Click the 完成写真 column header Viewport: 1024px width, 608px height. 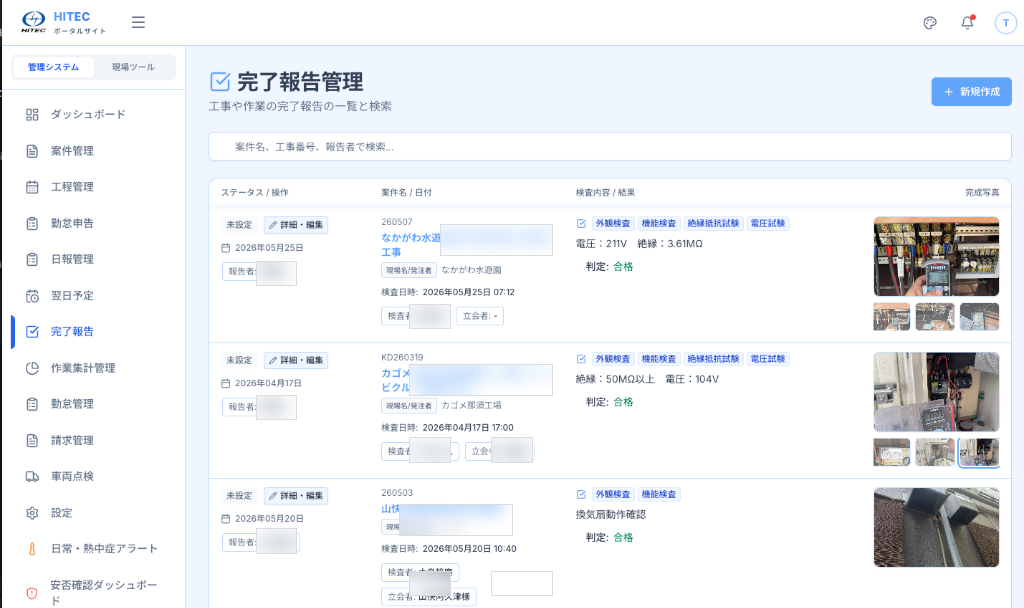[982, 193]
